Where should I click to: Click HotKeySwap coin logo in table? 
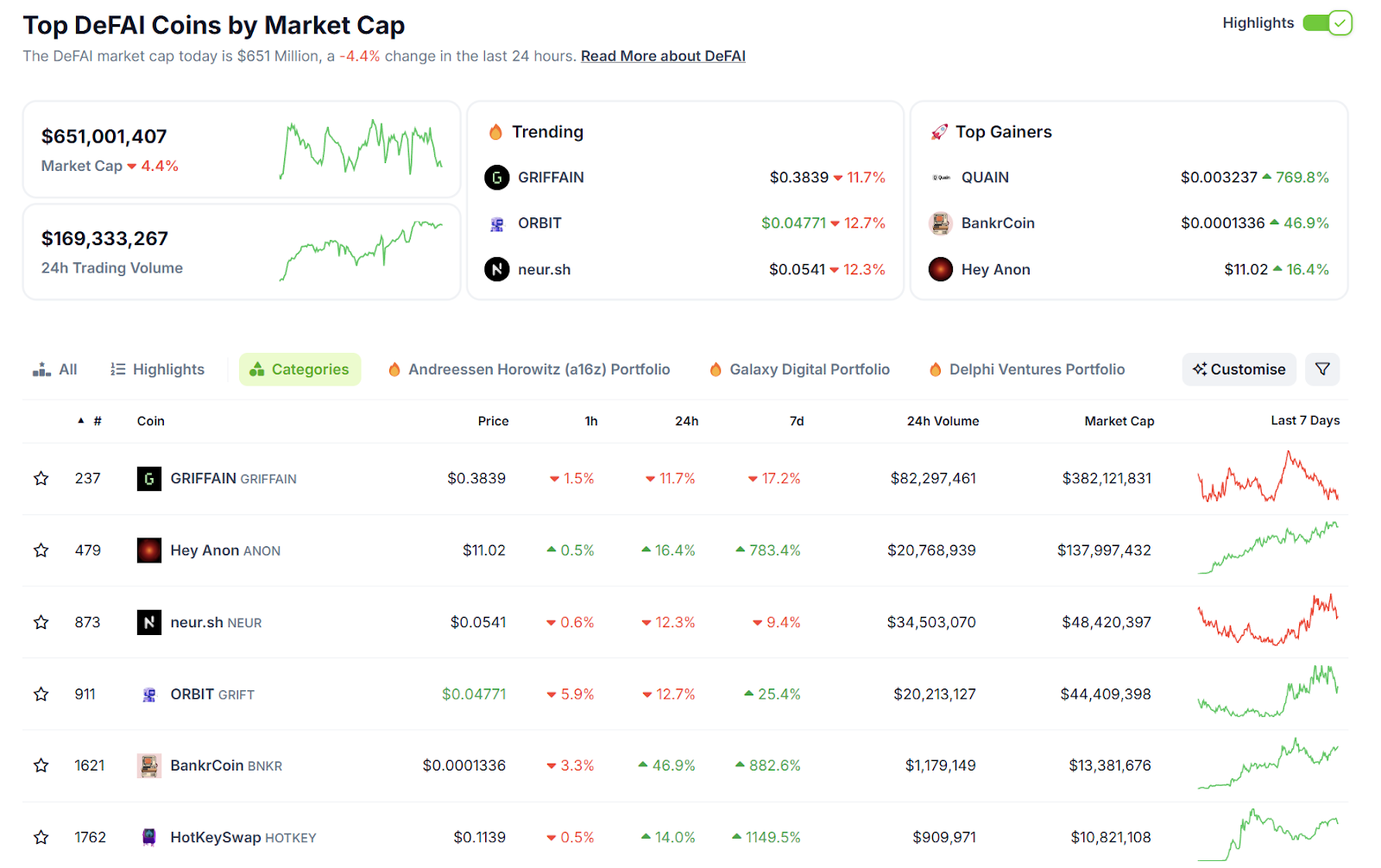149,837
